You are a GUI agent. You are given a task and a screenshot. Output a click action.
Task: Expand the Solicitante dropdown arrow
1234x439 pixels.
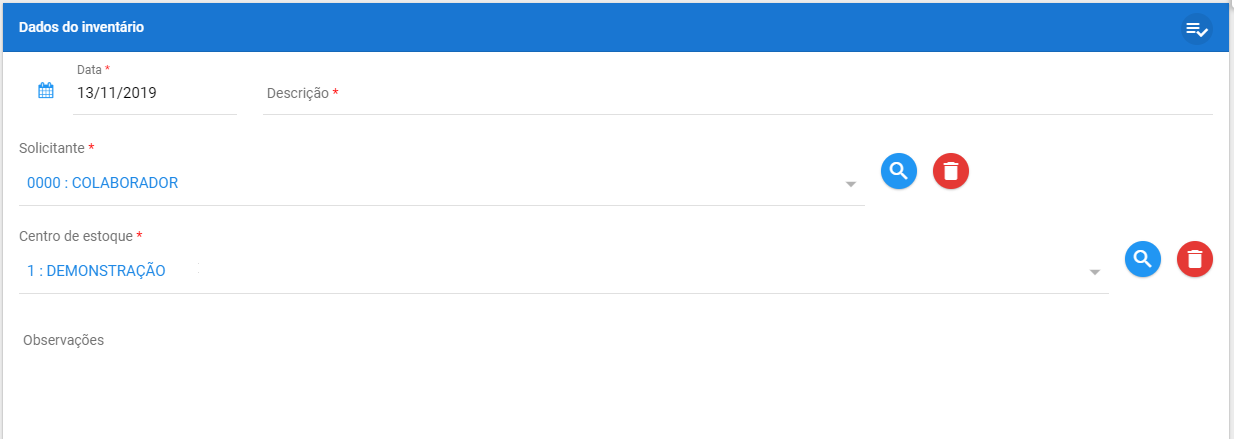851,184
